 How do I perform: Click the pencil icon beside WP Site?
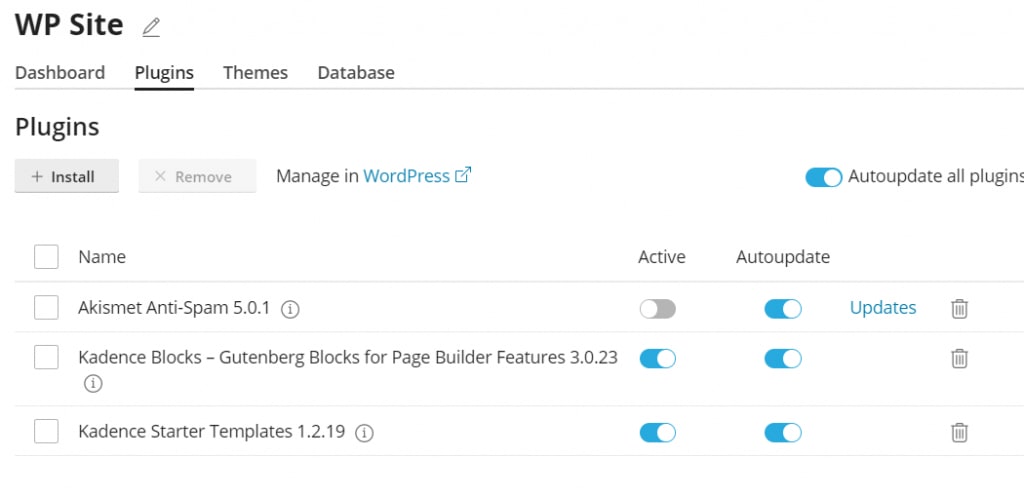151,27
